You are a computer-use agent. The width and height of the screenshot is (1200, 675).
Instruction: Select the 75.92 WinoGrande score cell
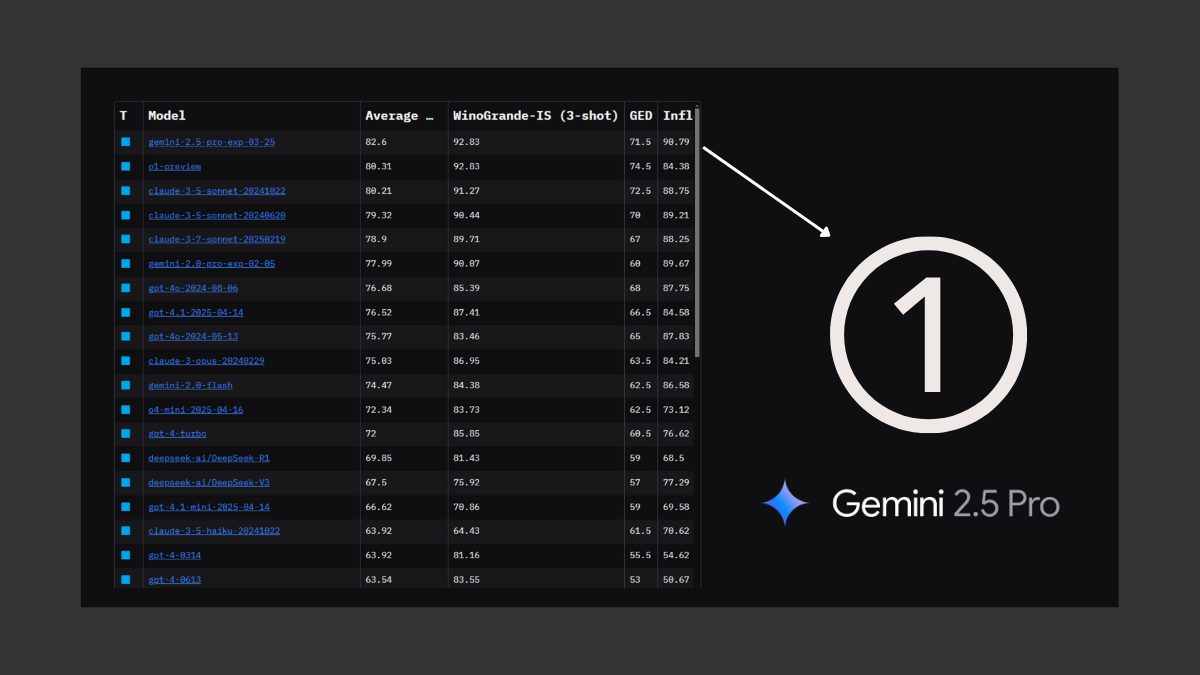coord(466,482)
